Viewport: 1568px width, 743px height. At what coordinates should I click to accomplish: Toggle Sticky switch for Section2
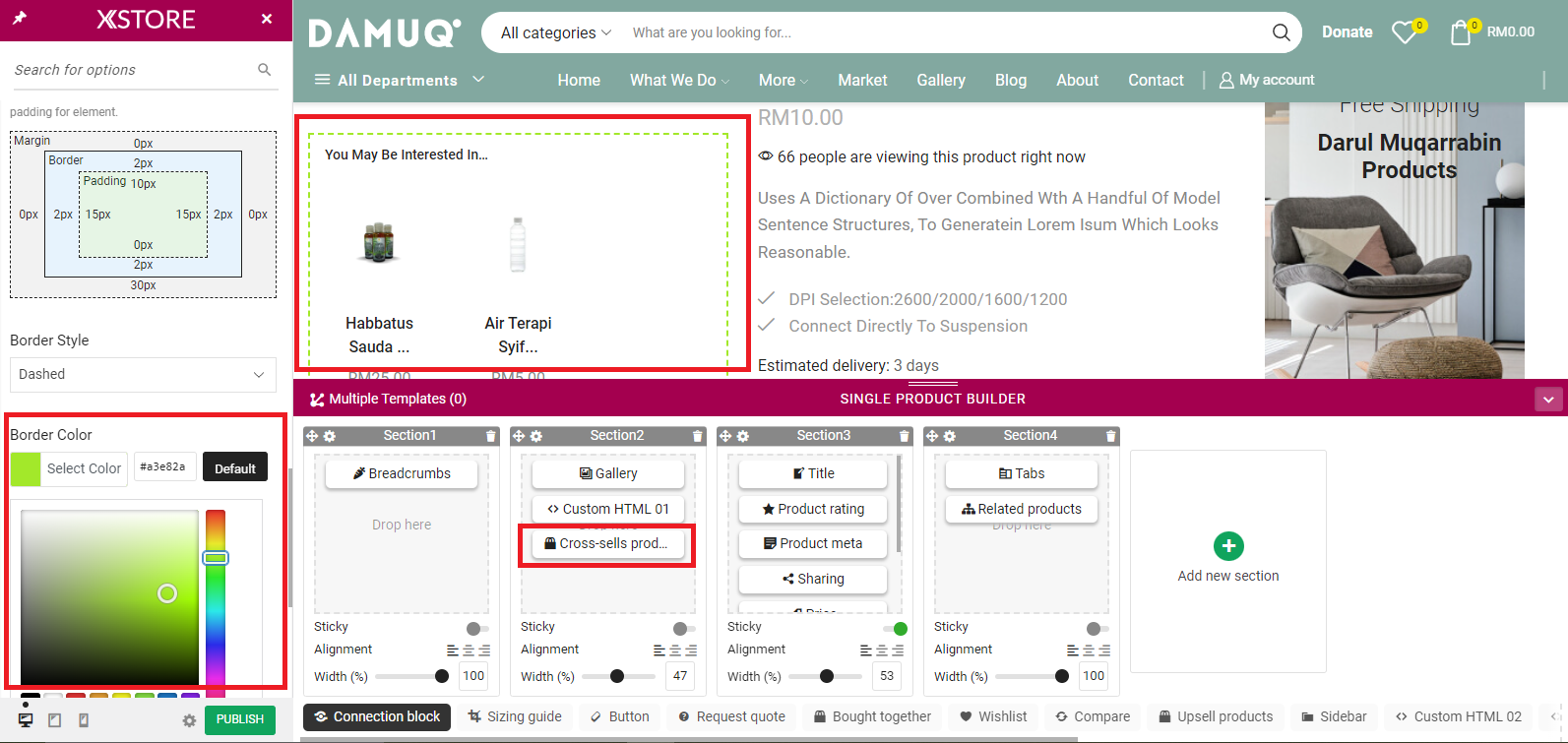click(x=684, y=628)
